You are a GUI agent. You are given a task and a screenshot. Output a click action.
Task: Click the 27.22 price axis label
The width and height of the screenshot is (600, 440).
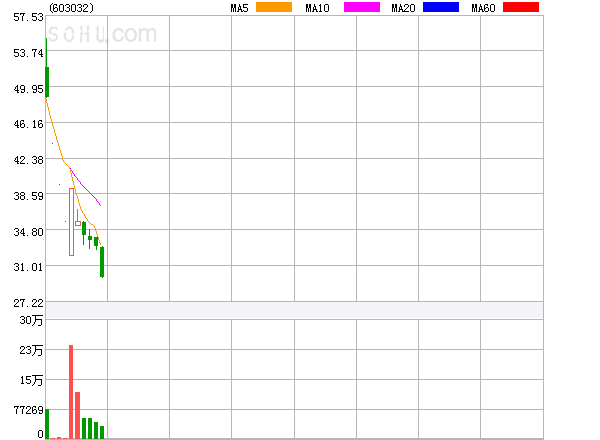[x=28, y=303]
